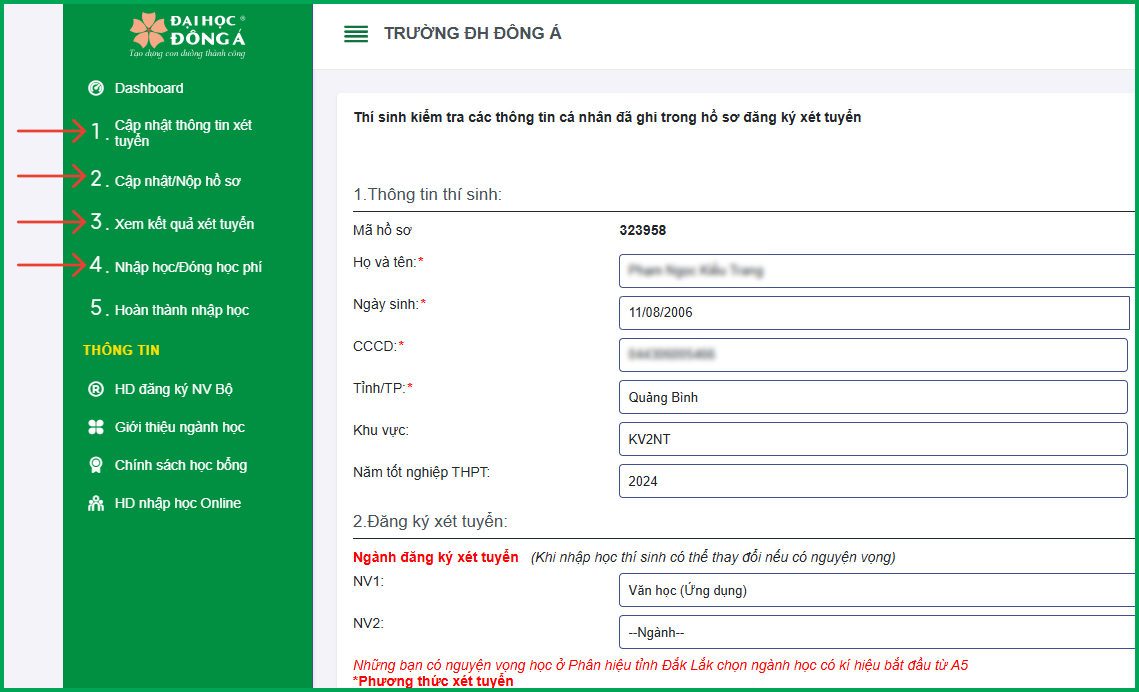The width and height of the screenshot is (1139, 692).
Task: Click the Họ và tên input field
Action: pyautogui.click(x=877, y=271)
